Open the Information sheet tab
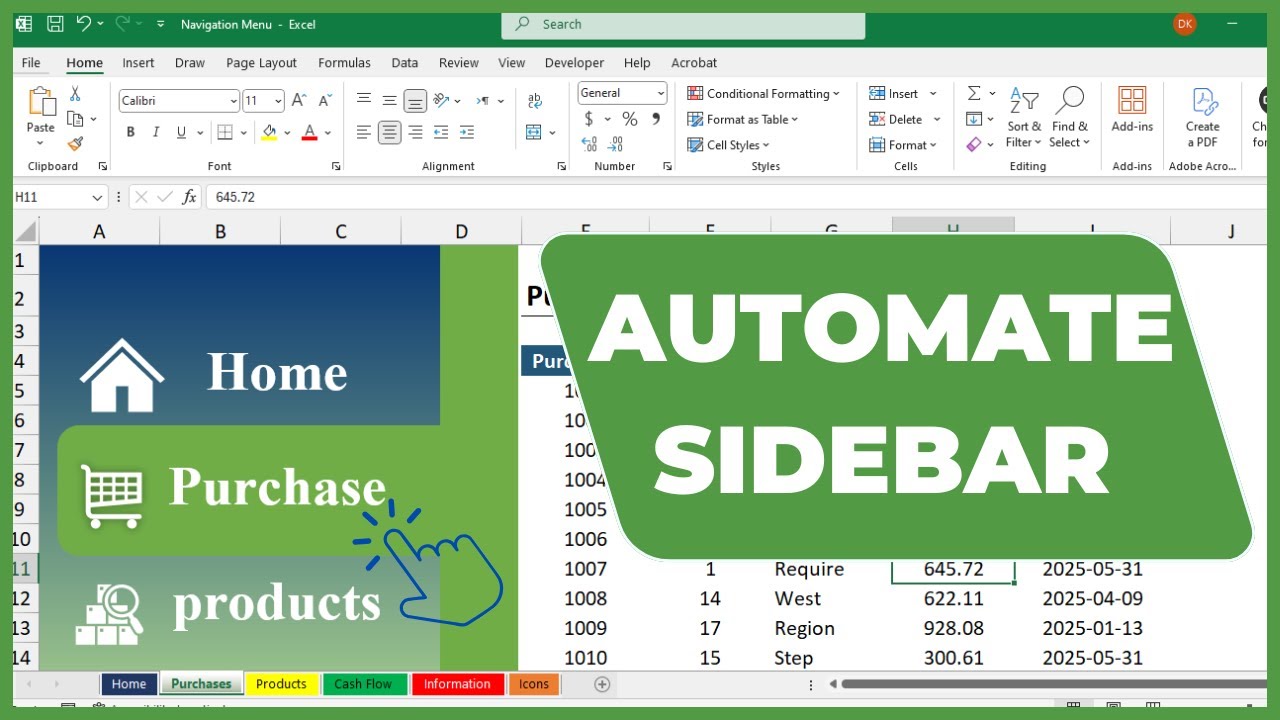The height and width of the screenshot is (720, 1280). click(x=457, y=684)
